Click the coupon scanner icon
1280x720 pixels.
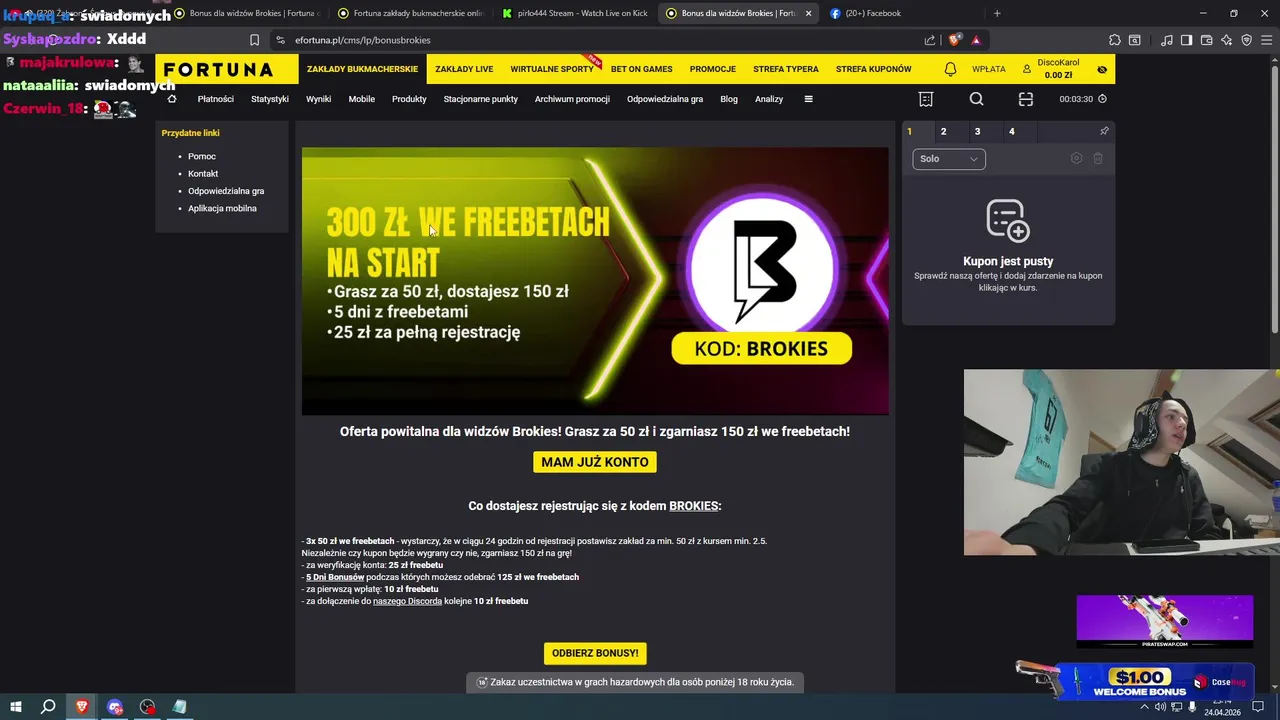coord(1026,99)
